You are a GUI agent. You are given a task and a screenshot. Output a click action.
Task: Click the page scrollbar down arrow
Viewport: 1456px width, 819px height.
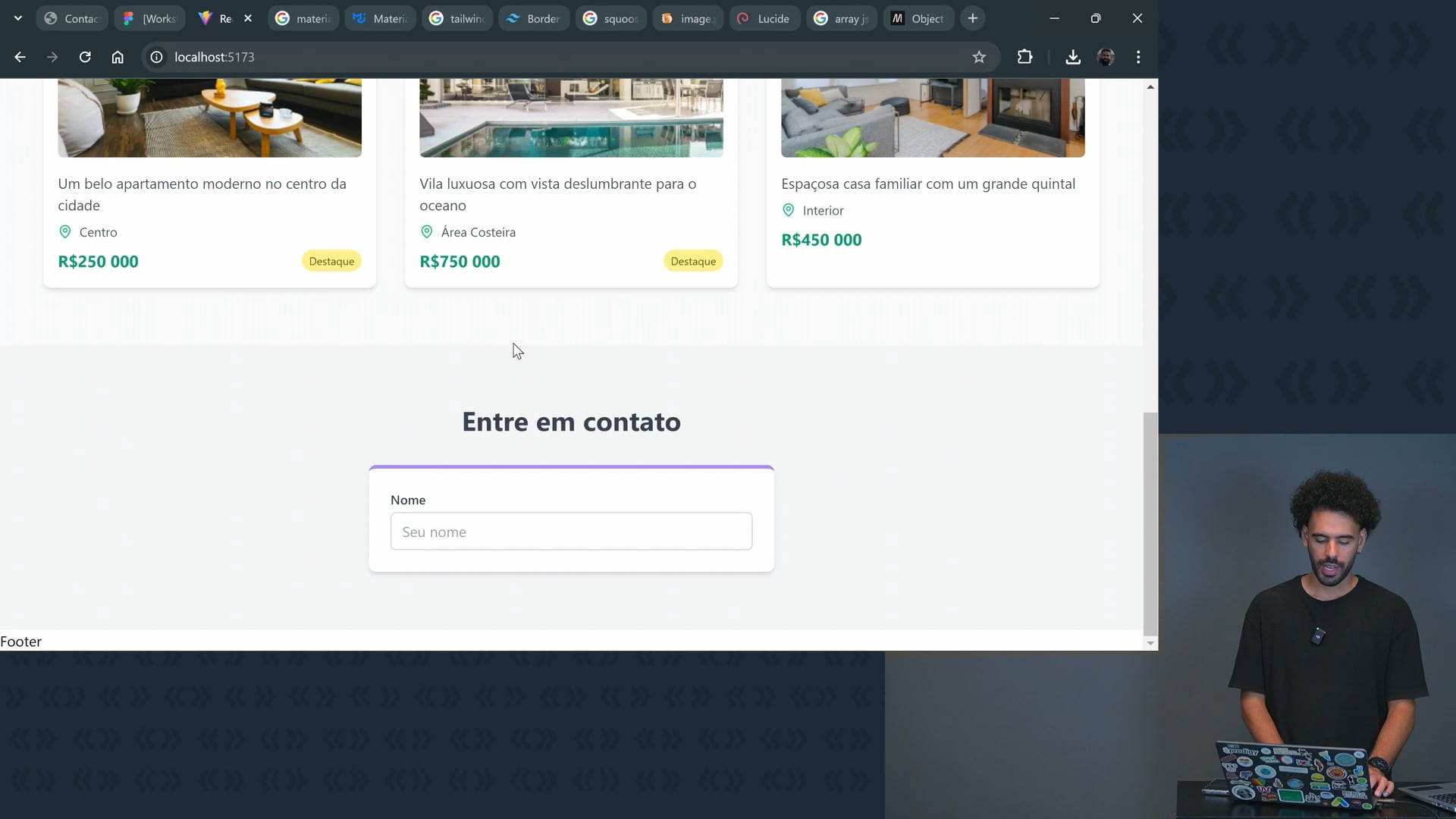[1150, 643]
